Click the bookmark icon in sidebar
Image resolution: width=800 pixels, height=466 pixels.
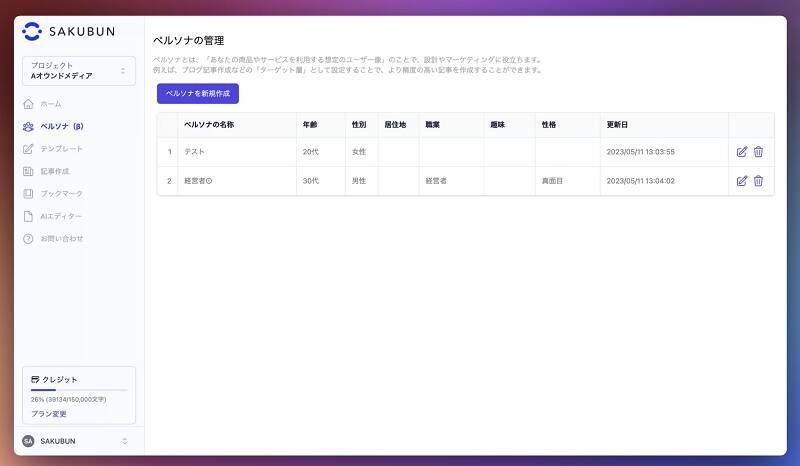click(x=28, y=193)
